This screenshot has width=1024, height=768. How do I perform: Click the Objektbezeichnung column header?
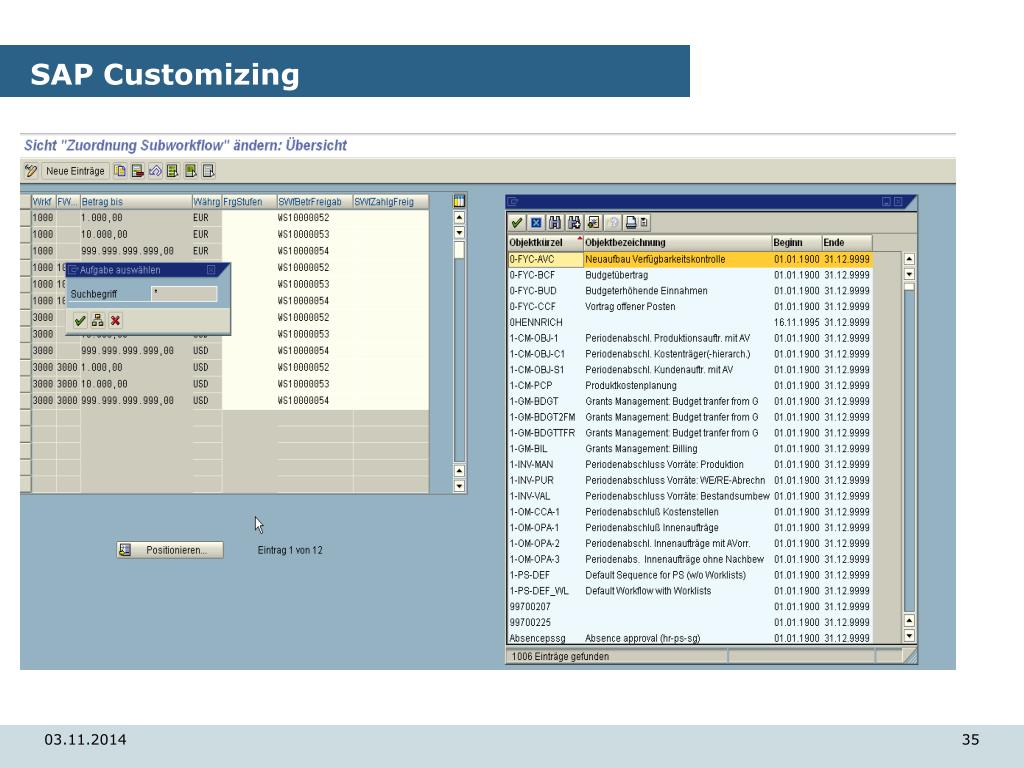[x=677, y=242]
